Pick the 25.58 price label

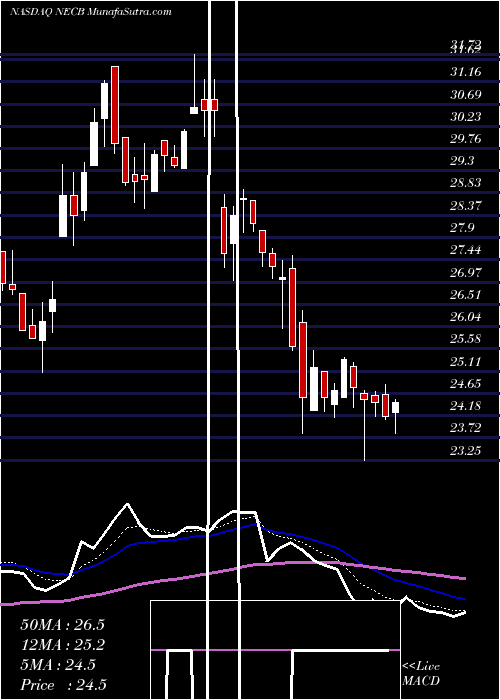coord(466,339)
